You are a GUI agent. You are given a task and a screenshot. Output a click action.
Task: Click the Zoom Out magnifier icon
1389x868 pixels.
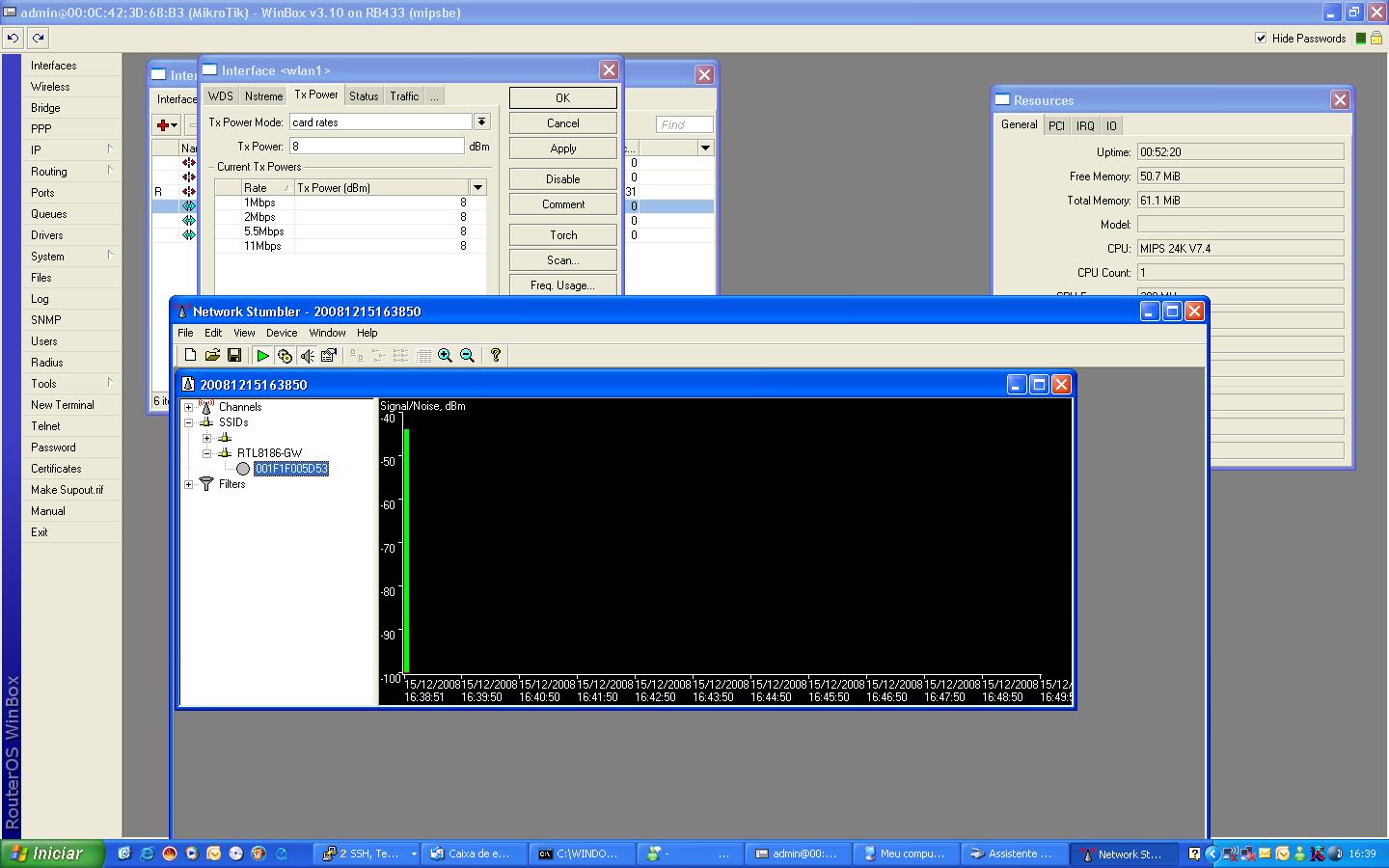467,356
